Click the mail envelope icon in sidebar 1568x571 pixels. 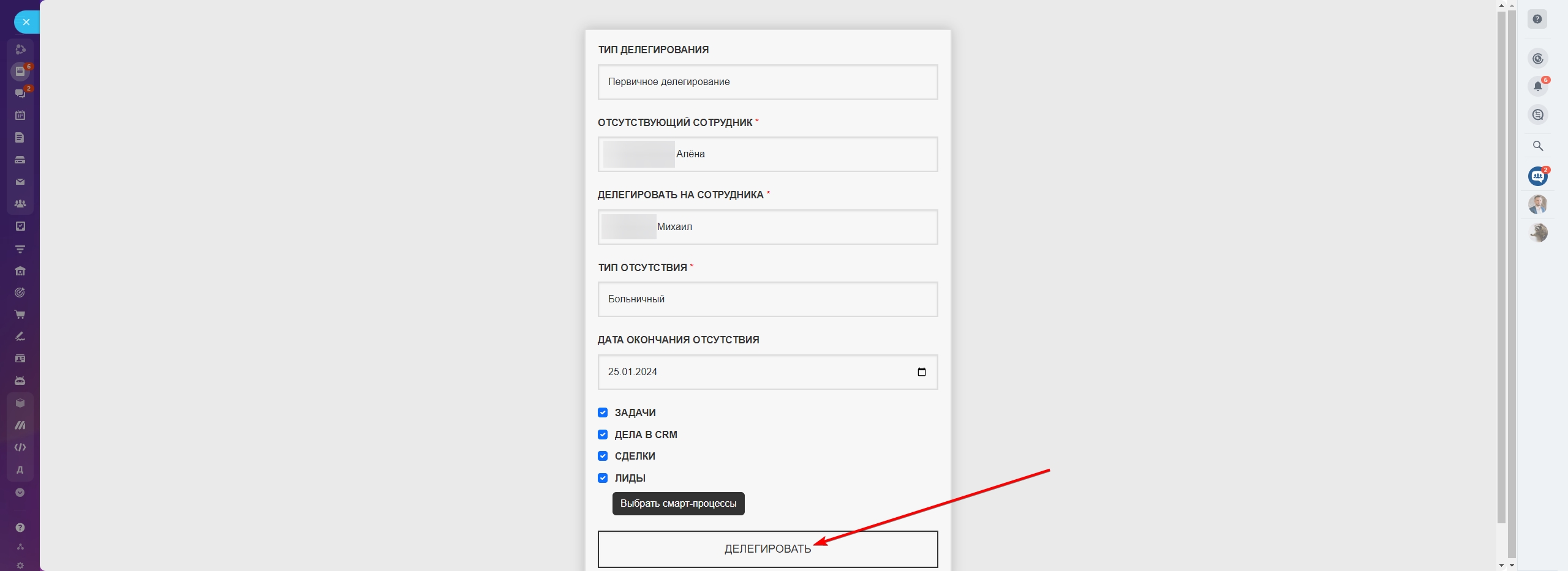(20, 182)
